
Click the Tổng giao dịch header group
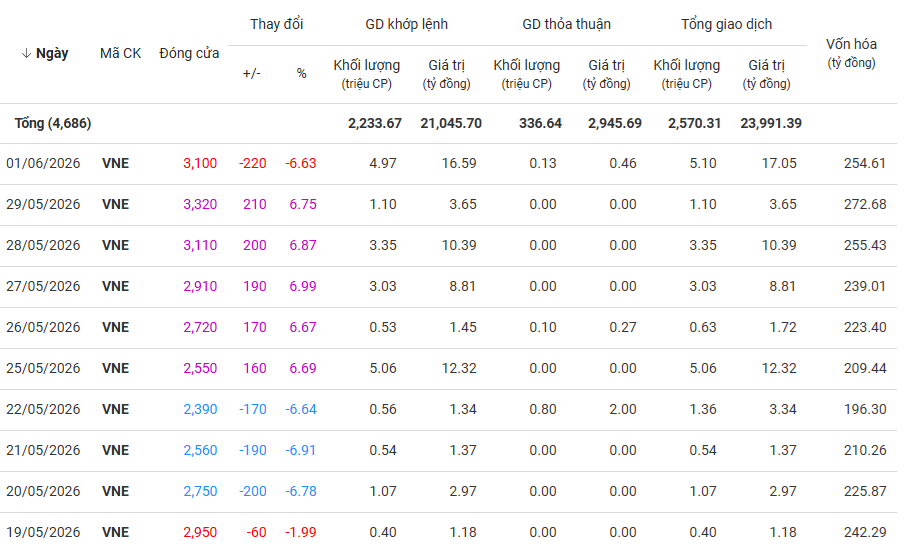click(726, 24)
